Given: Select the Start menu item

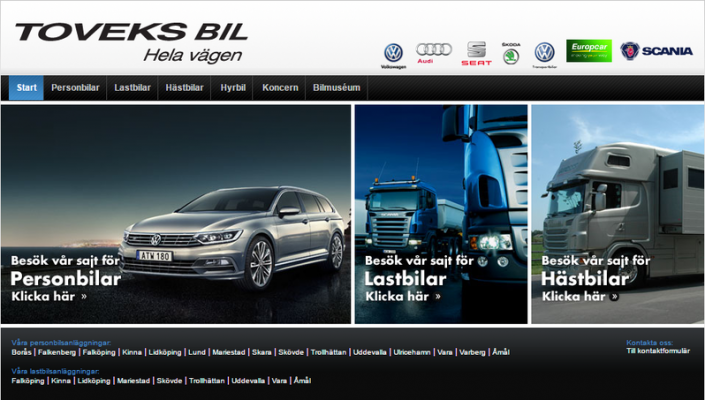Looking at the screenshot, I should tap(27, 88).
